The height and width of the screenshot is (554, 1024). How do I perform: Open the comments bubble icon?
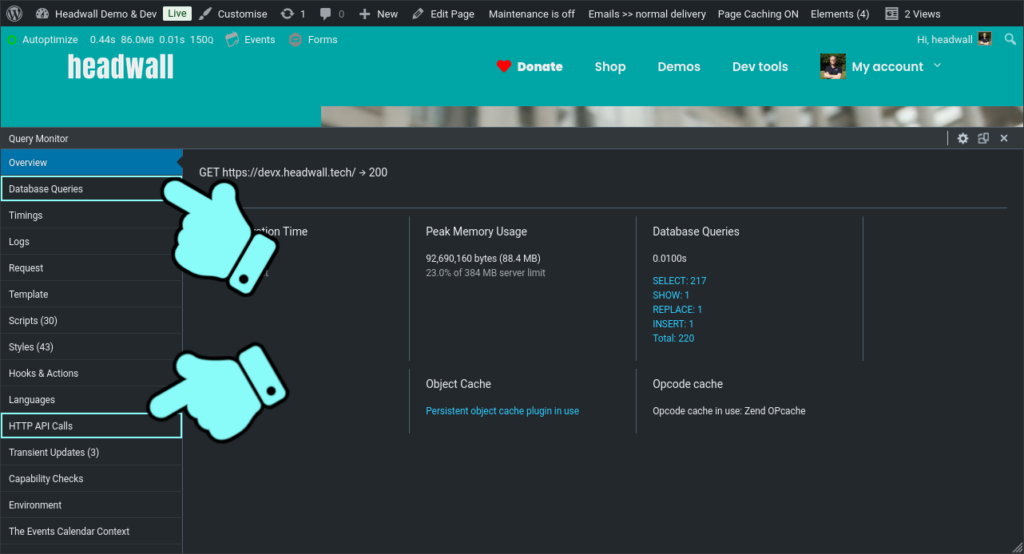pos(325,14)
